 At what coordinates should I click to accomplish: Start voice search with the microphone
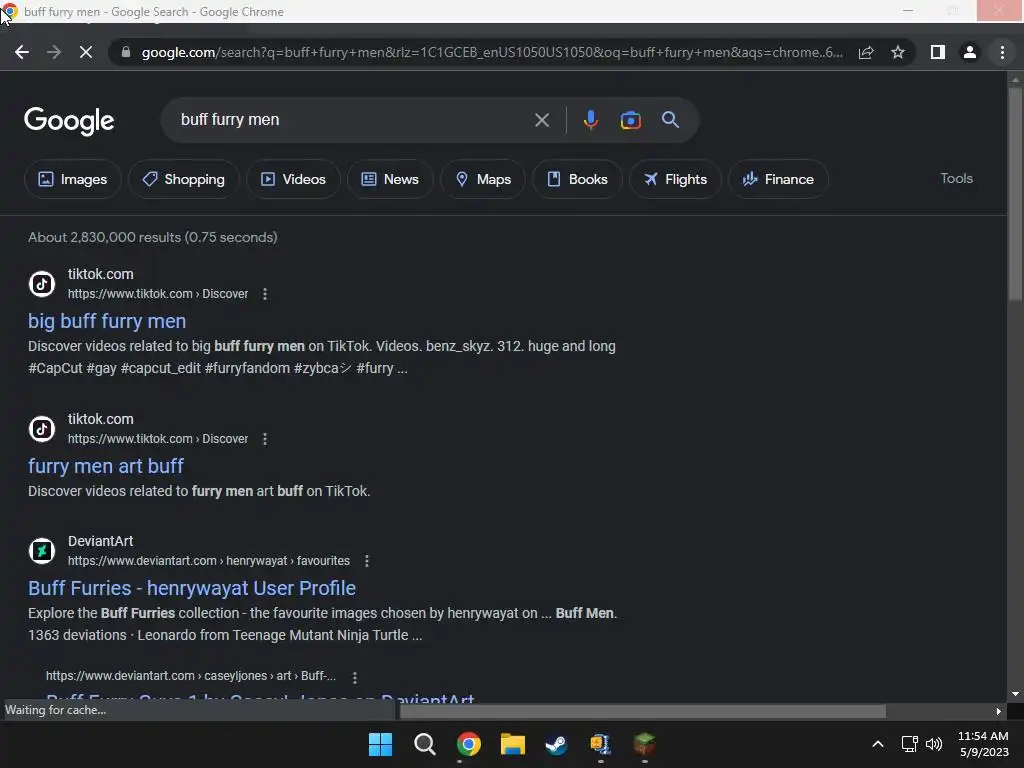click(x=590, y=120)
